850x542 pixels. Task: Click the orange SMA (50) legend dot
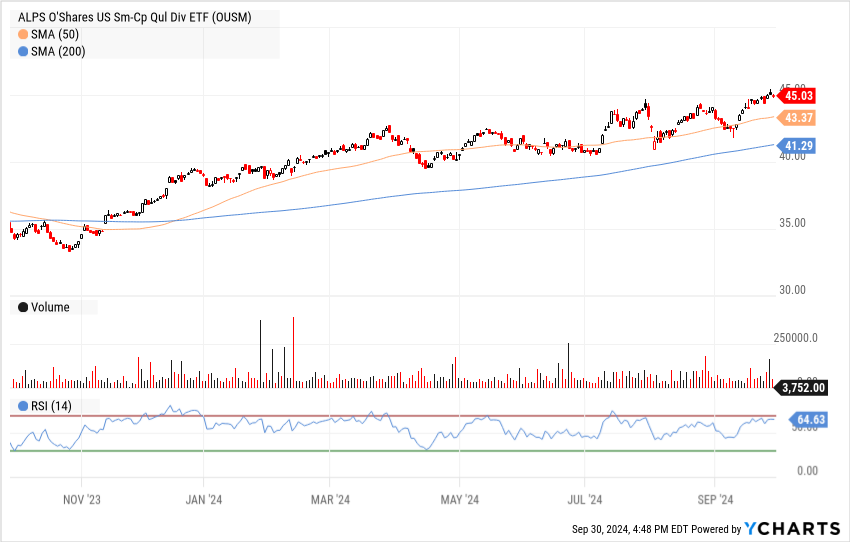pos(23,35)
